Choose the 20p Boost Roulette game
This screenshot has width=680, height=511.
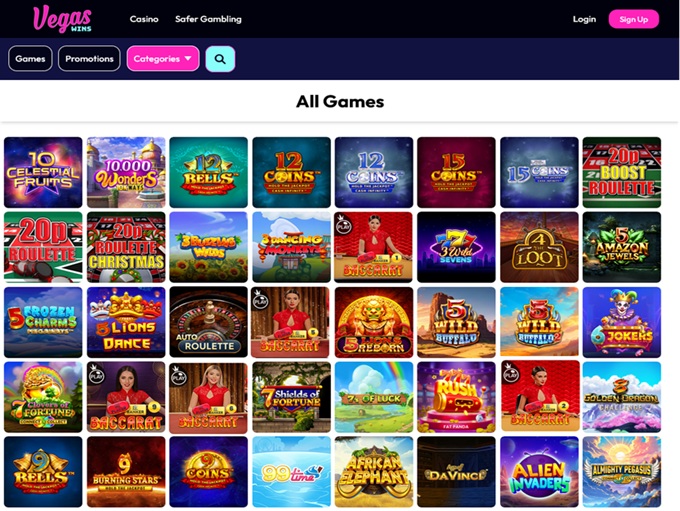pyautogui.click(x=622, y=172)
